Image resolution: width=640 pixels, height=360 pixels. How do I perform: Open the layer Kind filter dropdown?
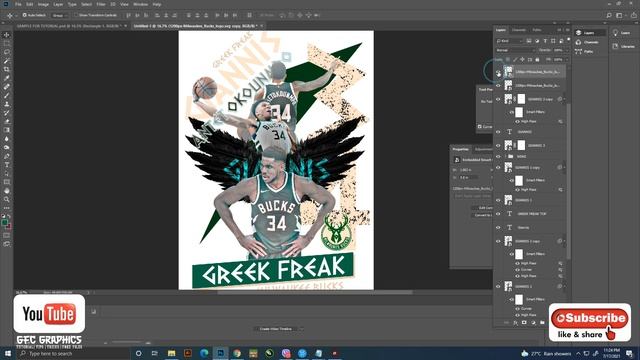(509, 41)
